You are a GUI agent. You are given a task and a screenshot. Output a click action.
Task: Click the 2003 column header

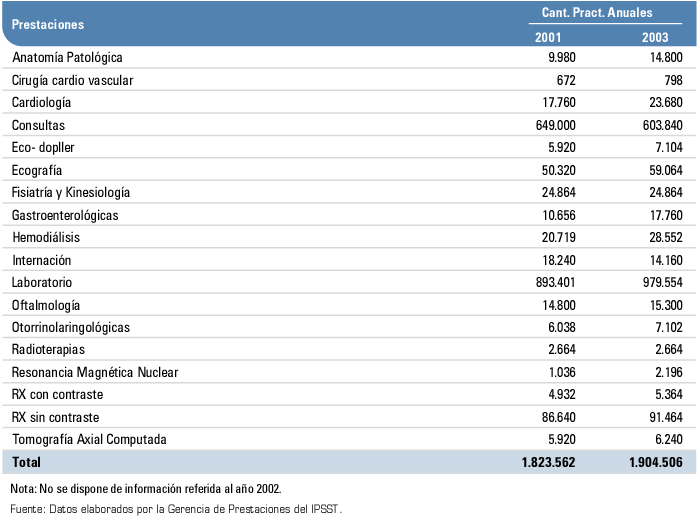(x=656, y=37)
